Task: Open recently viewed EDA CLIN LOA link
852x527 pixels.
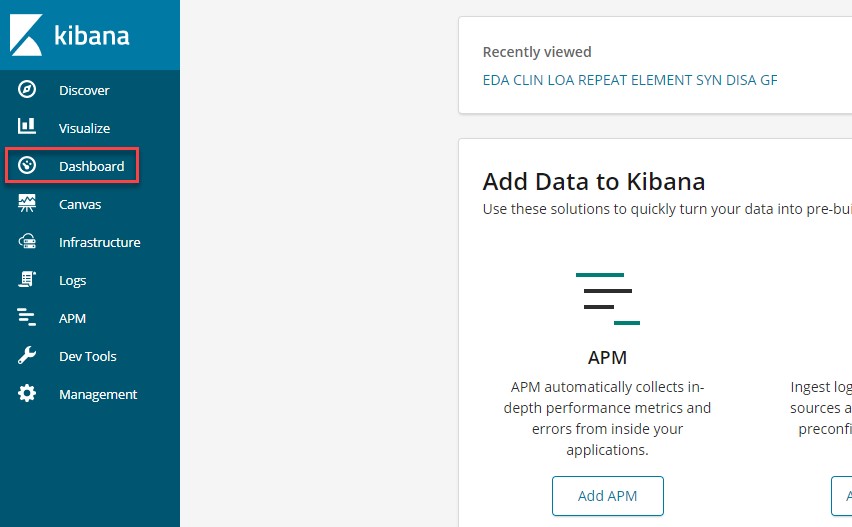Action: (629, 80)
